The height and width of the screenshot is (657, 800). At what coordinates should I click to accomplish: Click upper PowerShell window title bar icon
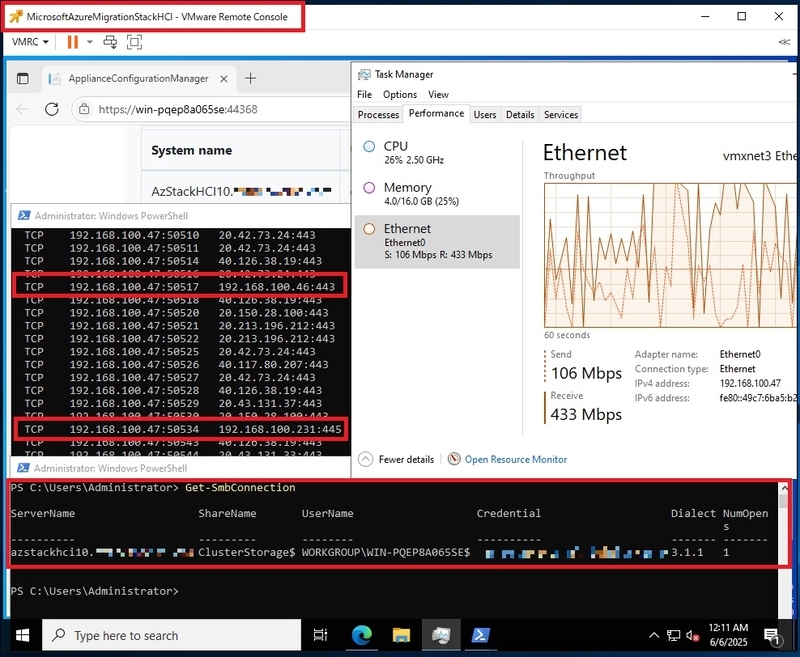23,216
